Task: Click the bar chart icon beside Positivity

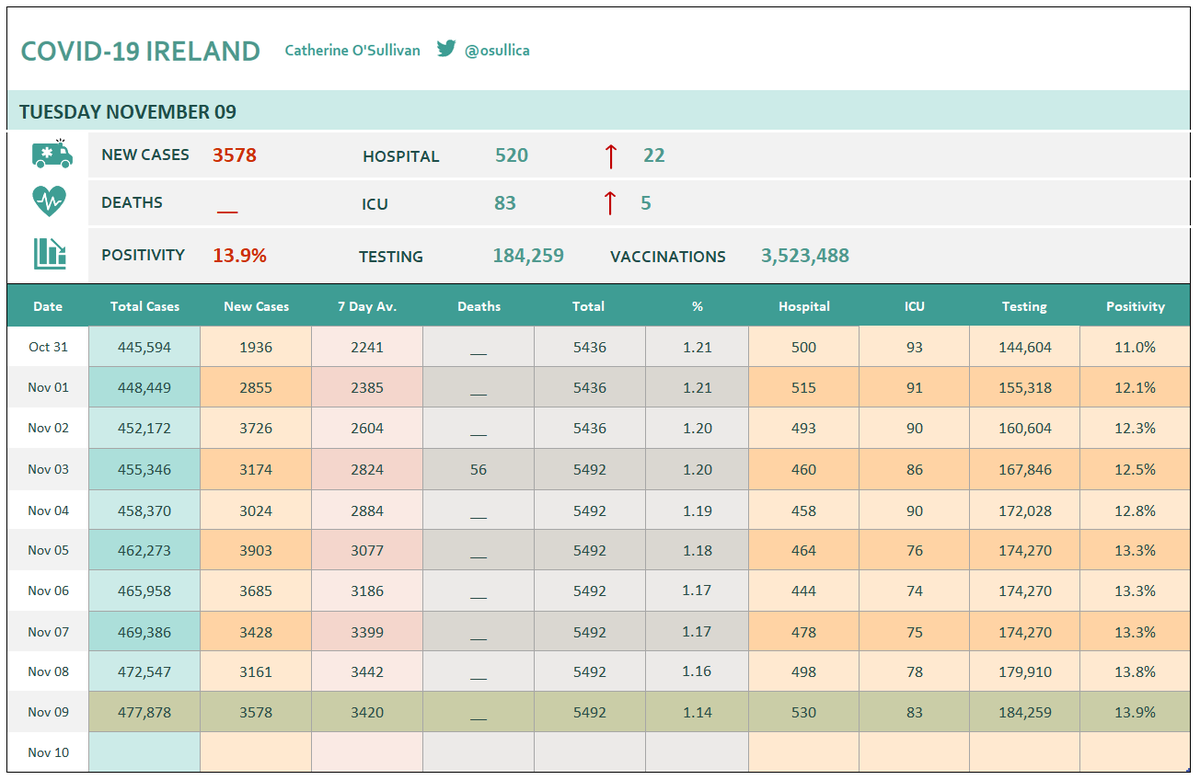Action: pos(50,253)
